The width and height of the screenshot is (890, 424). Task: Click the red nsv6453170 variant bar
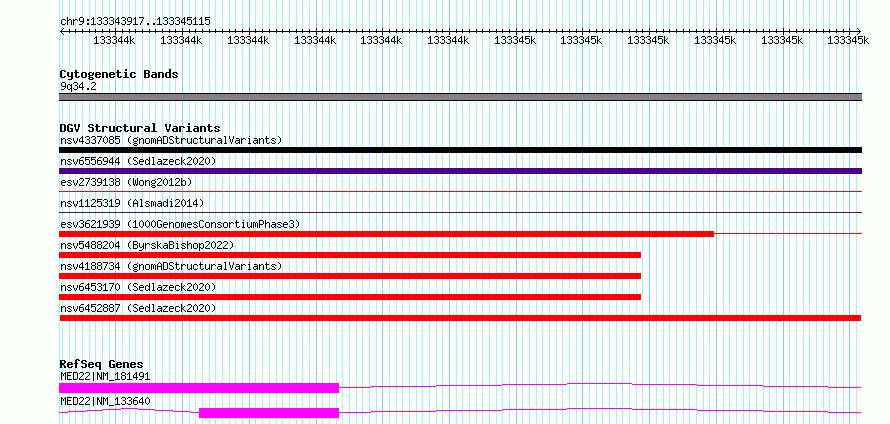[x=350, y=297]
